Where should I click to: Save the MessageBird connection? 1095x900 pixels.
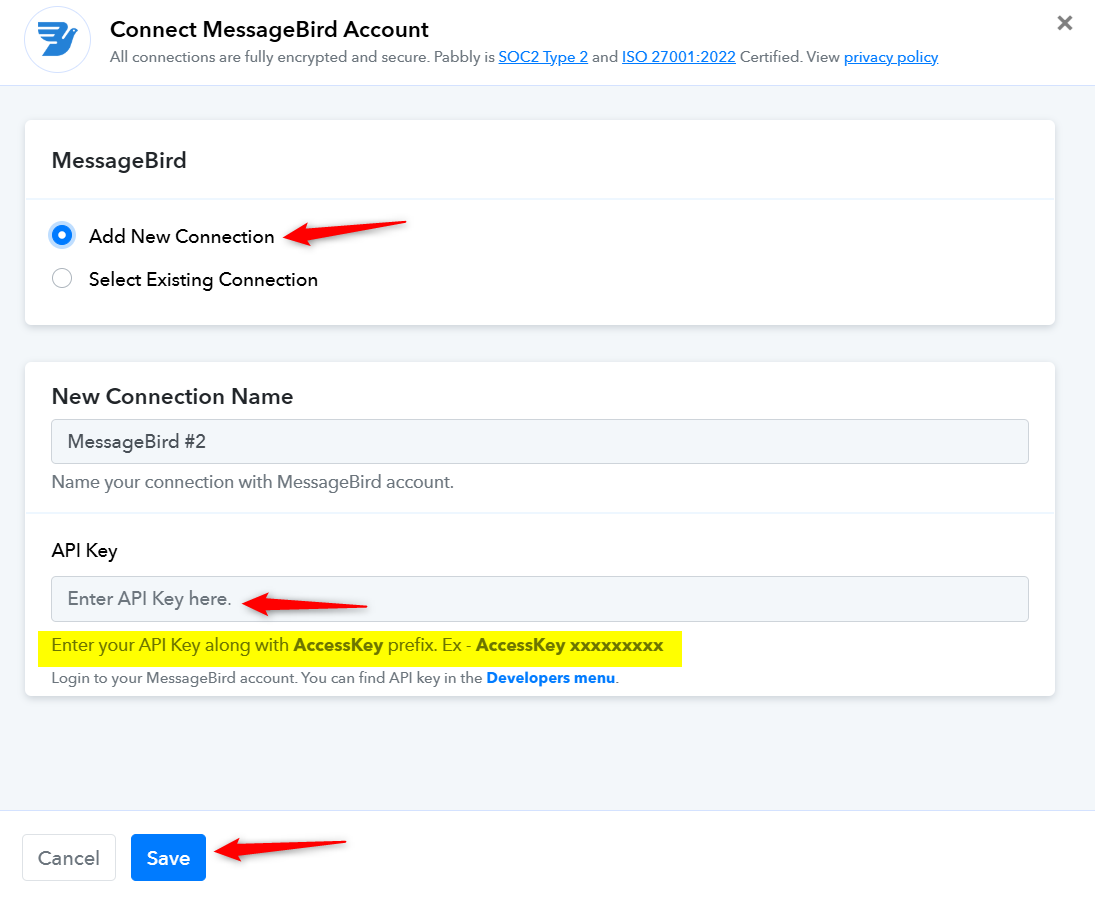tap(168, 858)
